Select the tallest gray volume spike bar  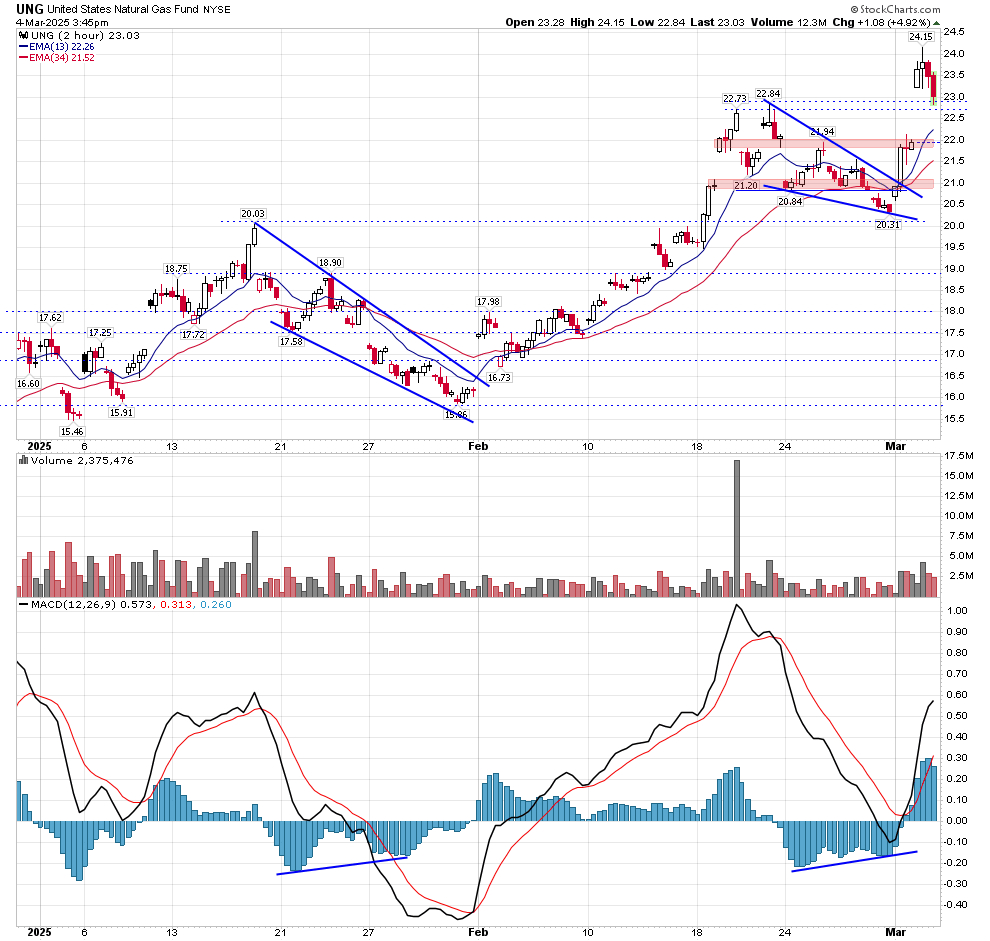pos(737,527)
